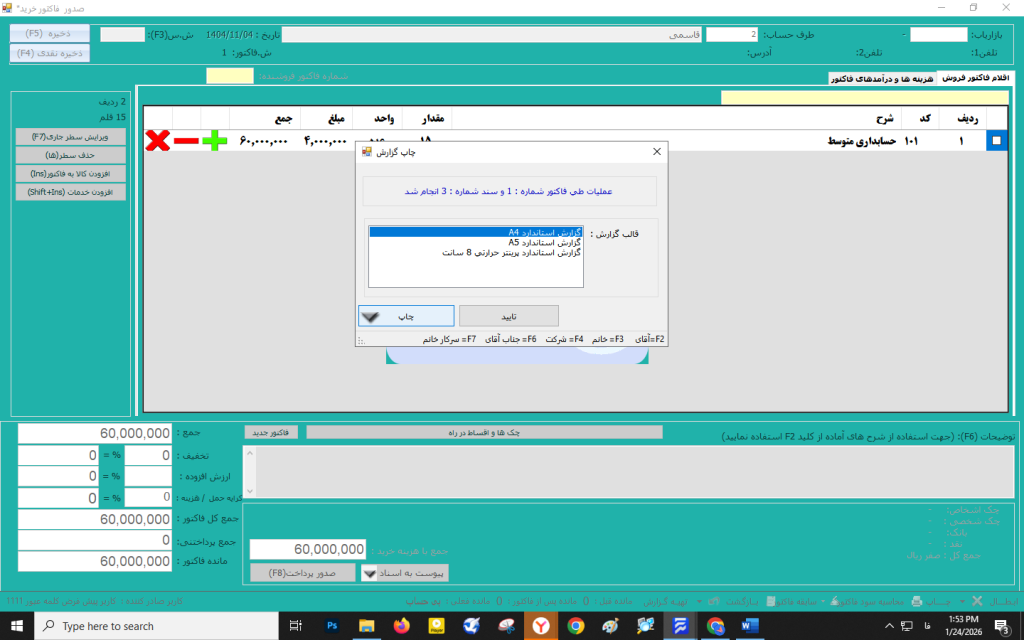Open Firefox from the taskbar

point(401,626)
